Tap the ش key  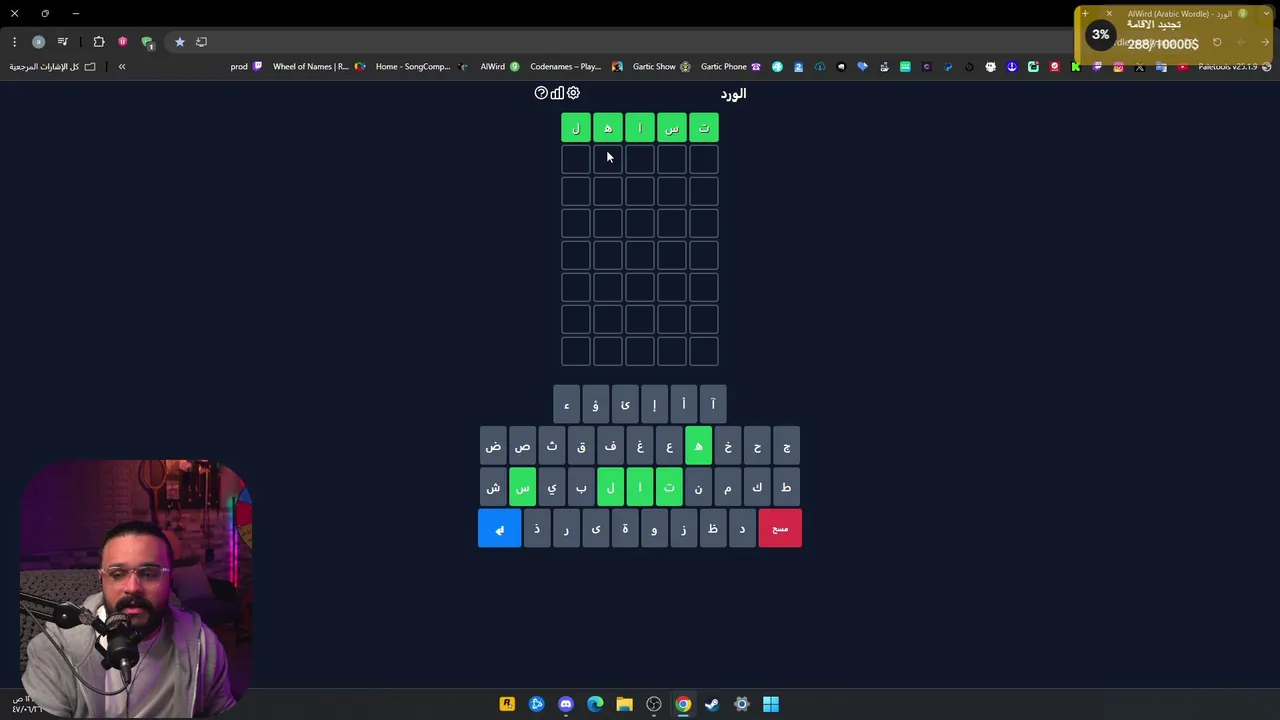(x=493, y=487)
